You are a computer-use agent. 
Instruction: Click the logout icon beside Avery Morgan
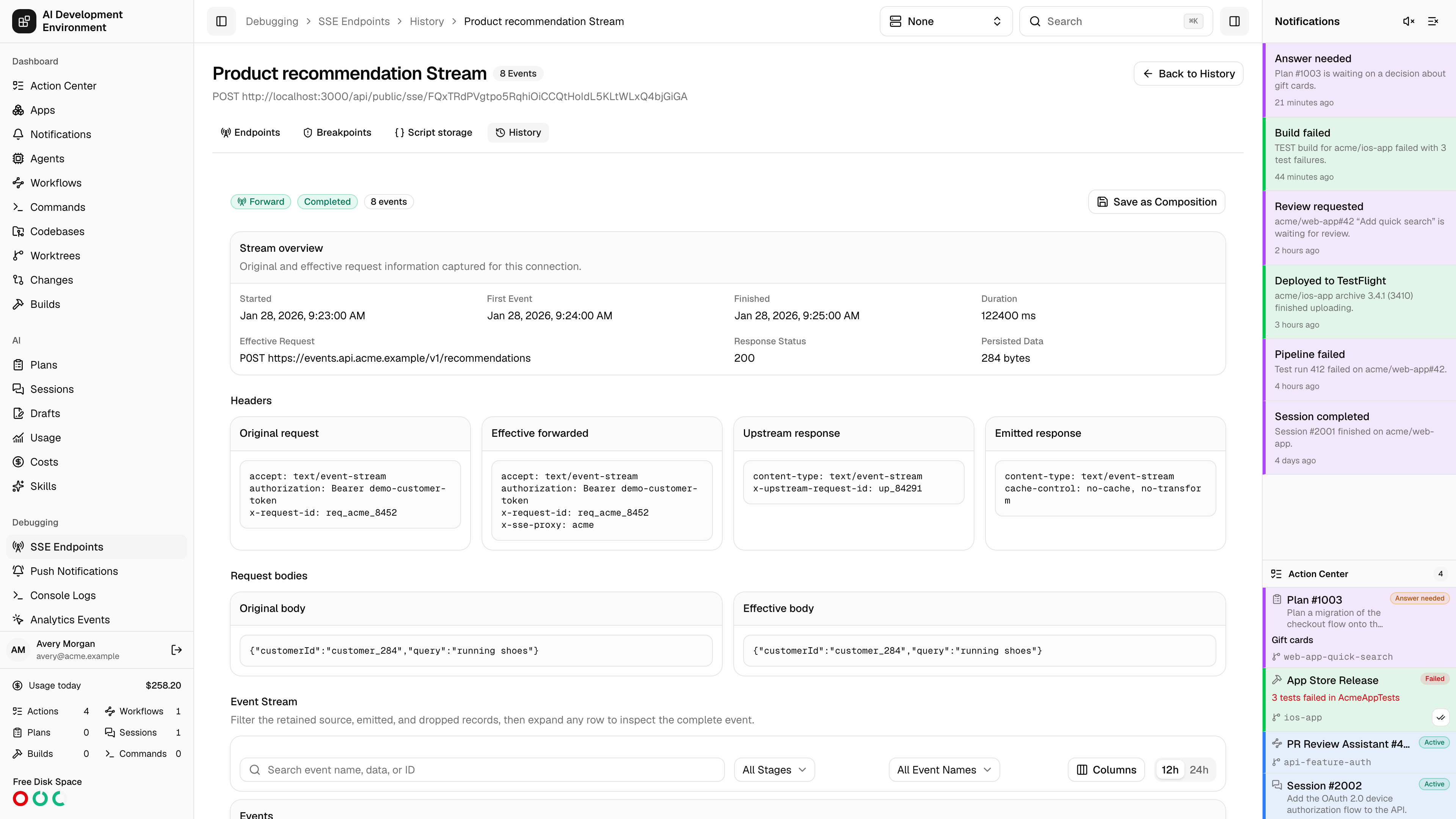[176, 650]
